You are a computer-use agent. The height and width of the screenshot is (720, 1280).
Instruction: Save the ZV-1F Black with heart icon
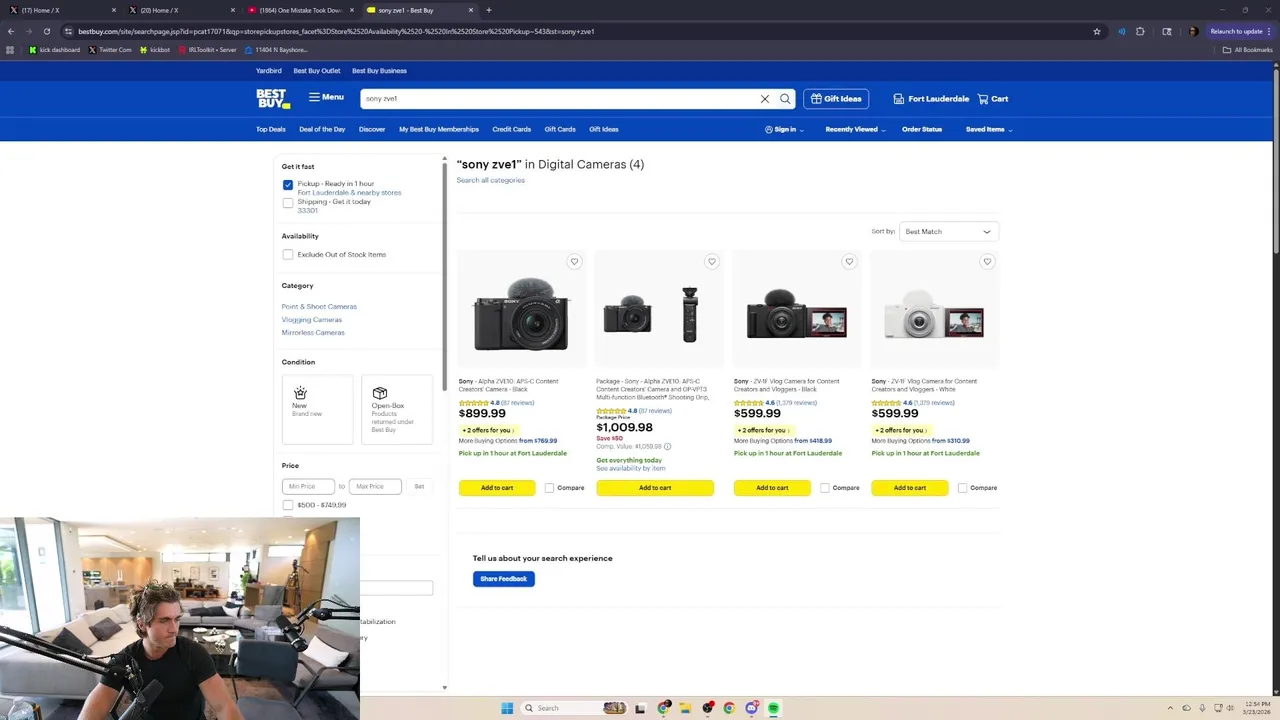click(849, 262)
